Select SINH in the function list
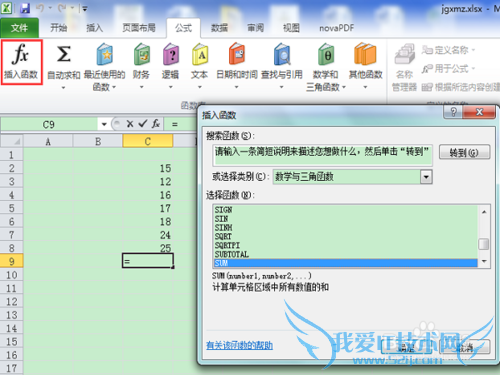500x375 pixels. tap(345, 228)
